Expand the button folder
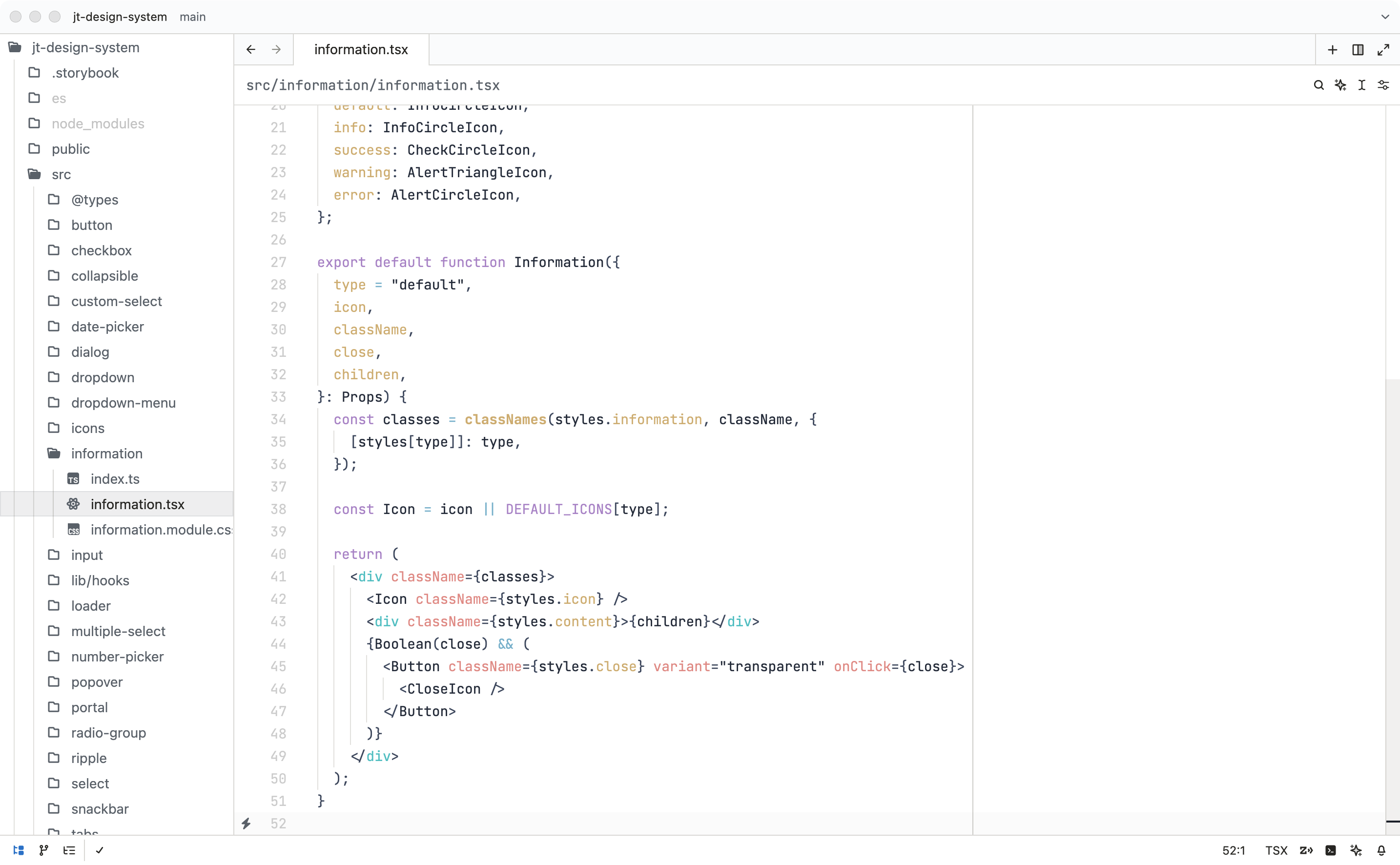The image size is (1400, 865). tap(117, 225)
